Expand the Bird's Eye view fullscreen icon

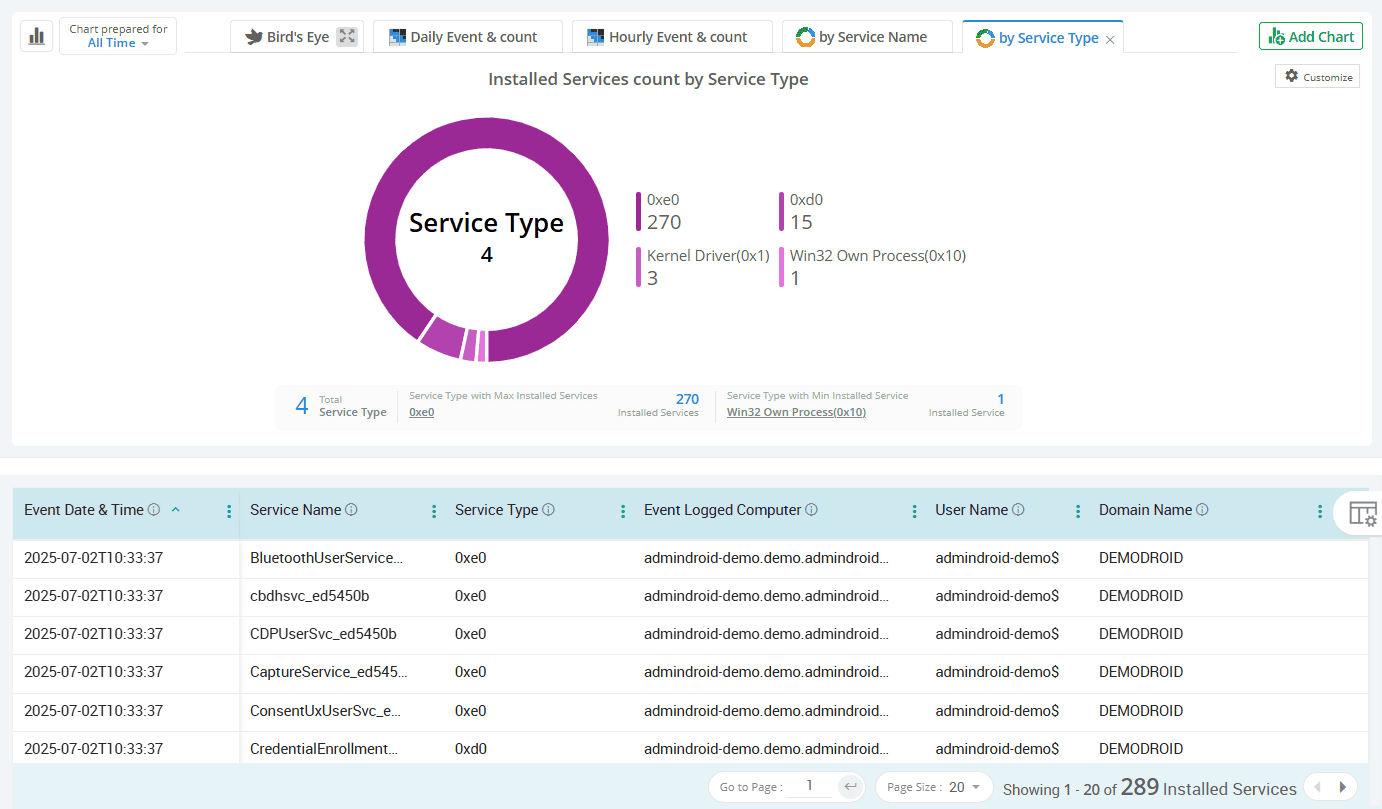[x=347, y=37]
